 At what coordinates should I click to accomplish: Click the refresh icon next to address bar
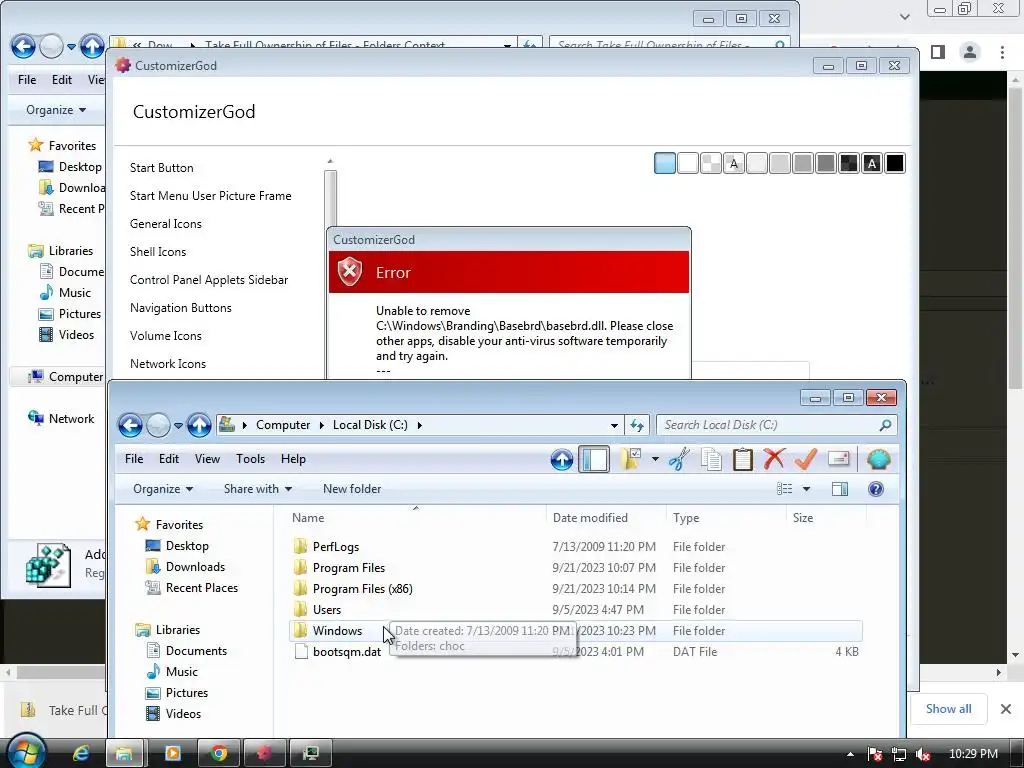point(637,425)
